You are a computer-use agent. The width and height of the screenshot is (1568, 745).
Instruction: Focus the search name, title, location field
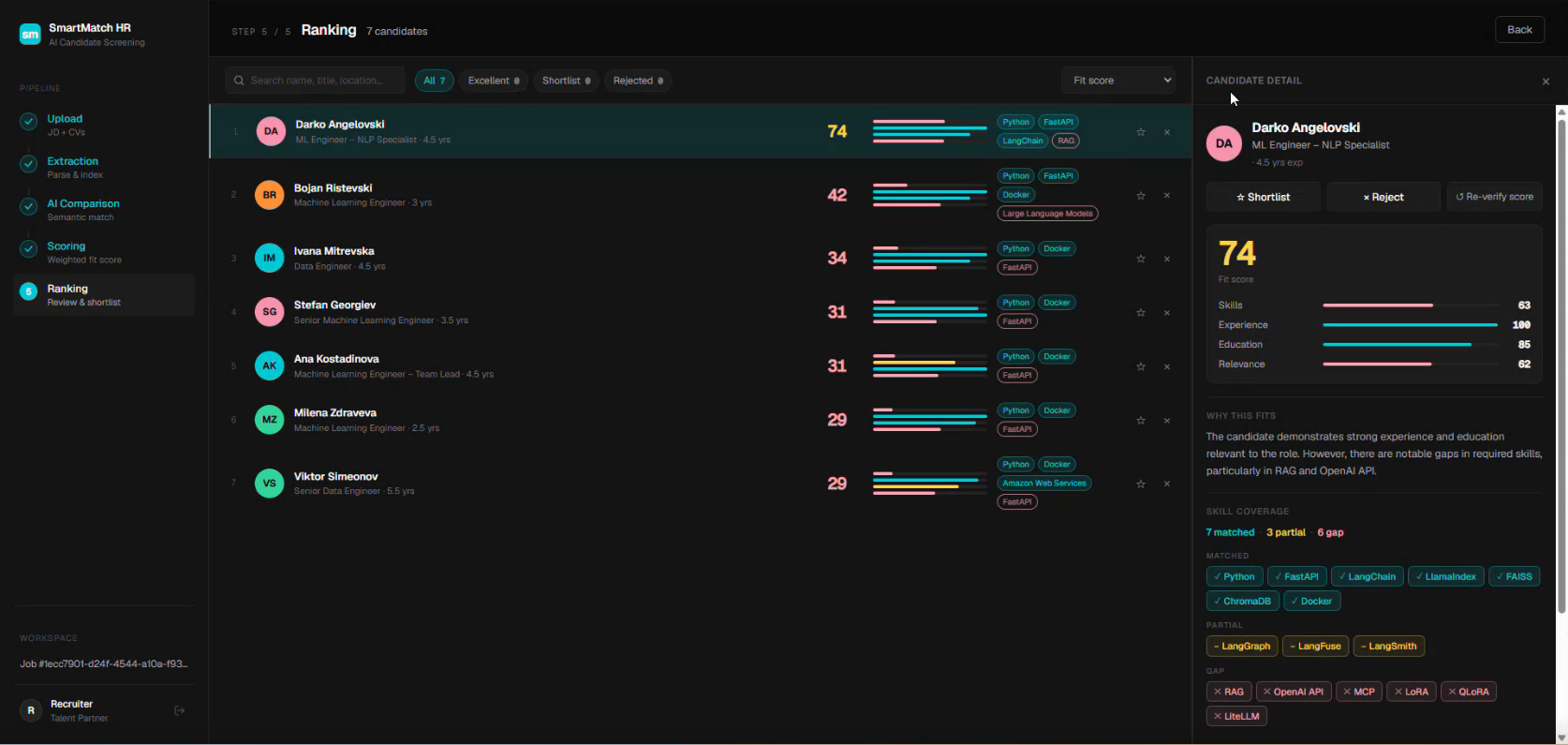(x=315, y=81)
